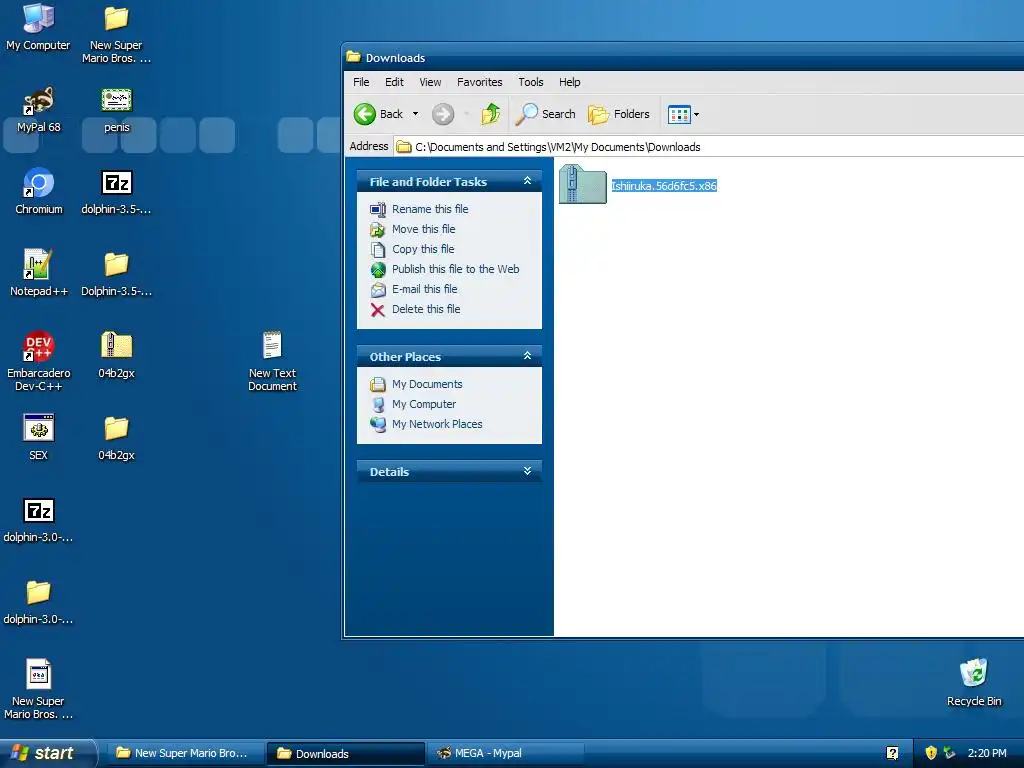Viewport: 1024px width, 768px height.
Task: Toggle the Folders pane button
Action: (x=618, y=114)
